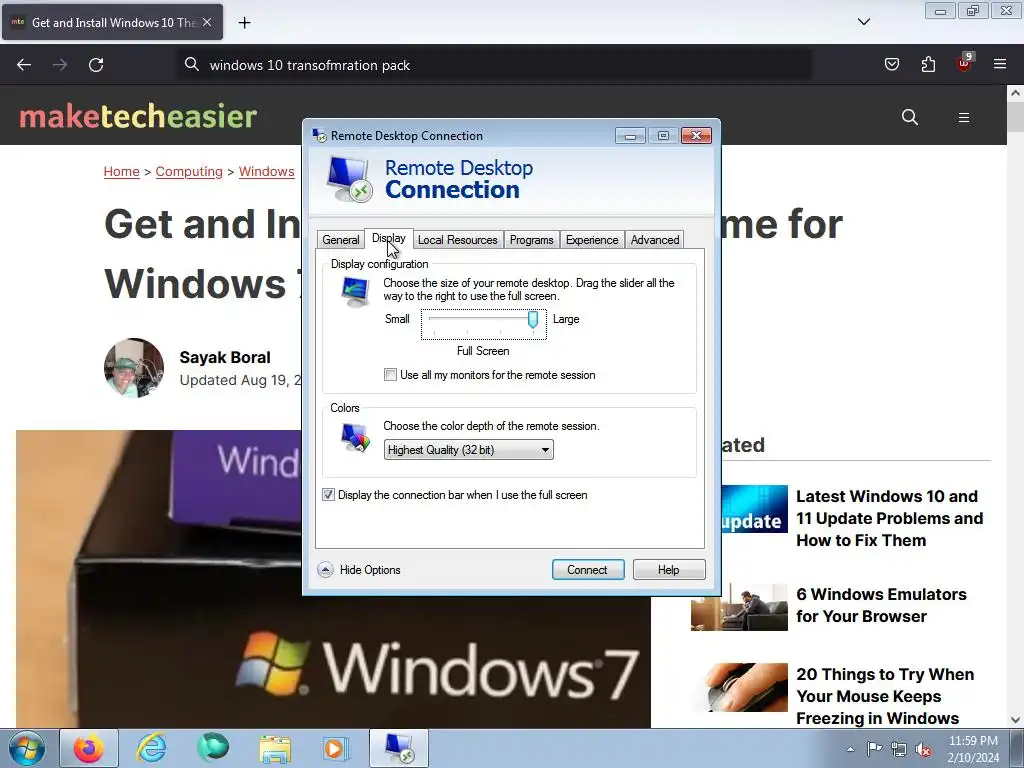Open the list all tabs chevron
The height and width of the screenshot is (768, 1024).
863,22
